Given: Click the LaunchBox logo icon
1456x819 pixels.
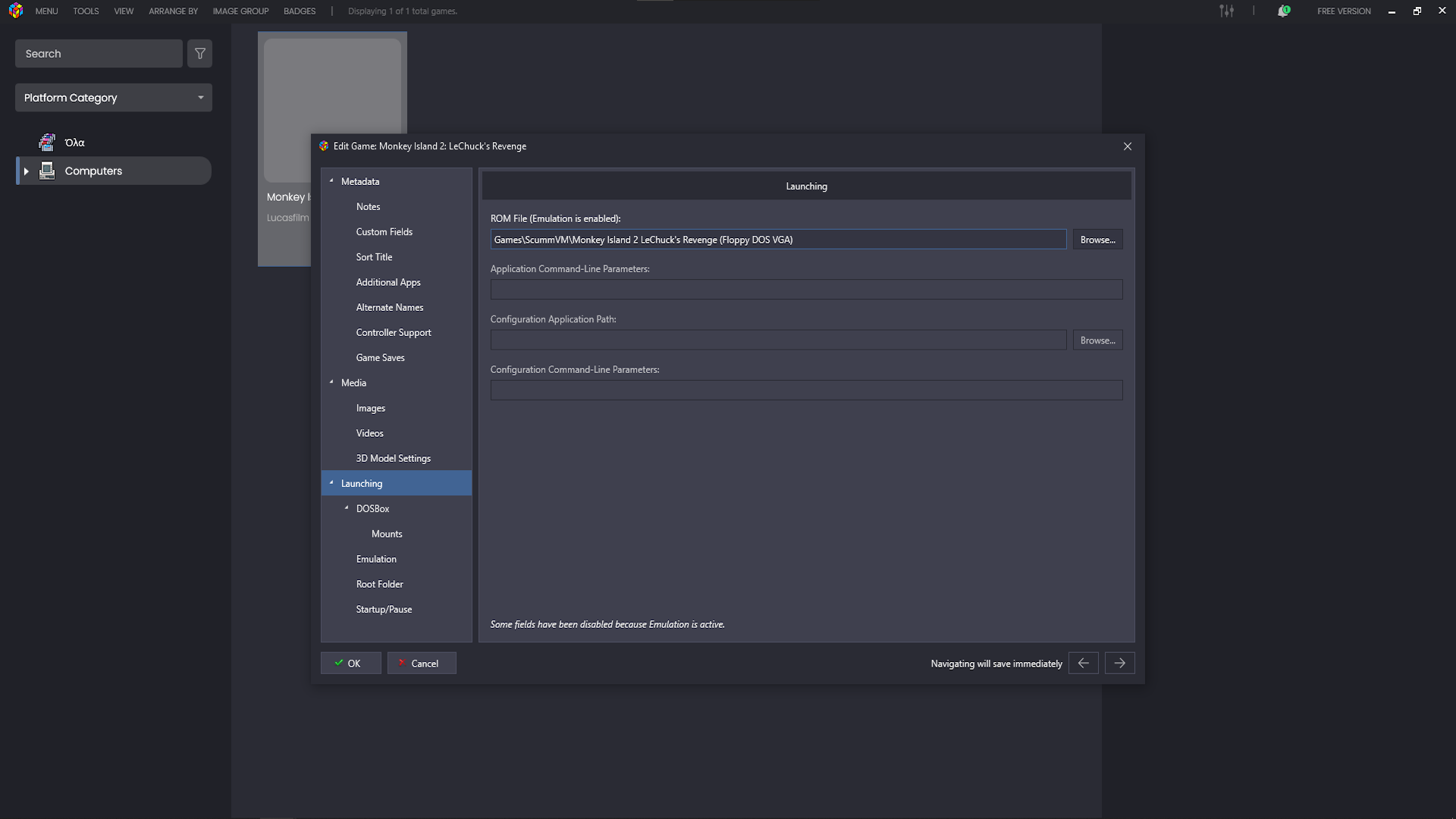Looking at the screenshot, I should click(x=16, y=11).
